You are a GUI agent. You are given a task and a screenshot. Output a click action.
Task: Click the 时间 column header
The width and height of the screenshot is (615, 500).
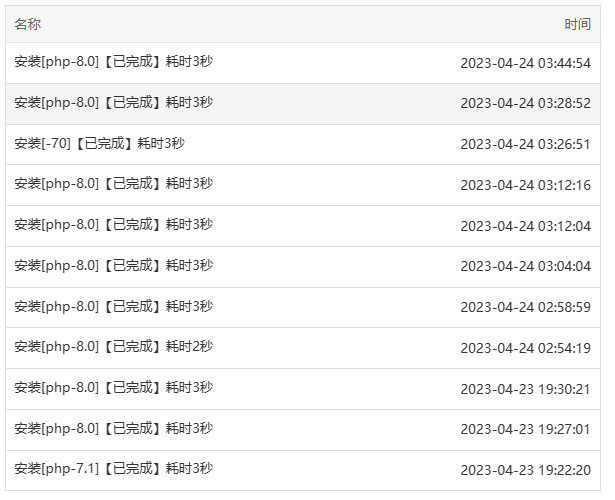(x=577, y=24)
